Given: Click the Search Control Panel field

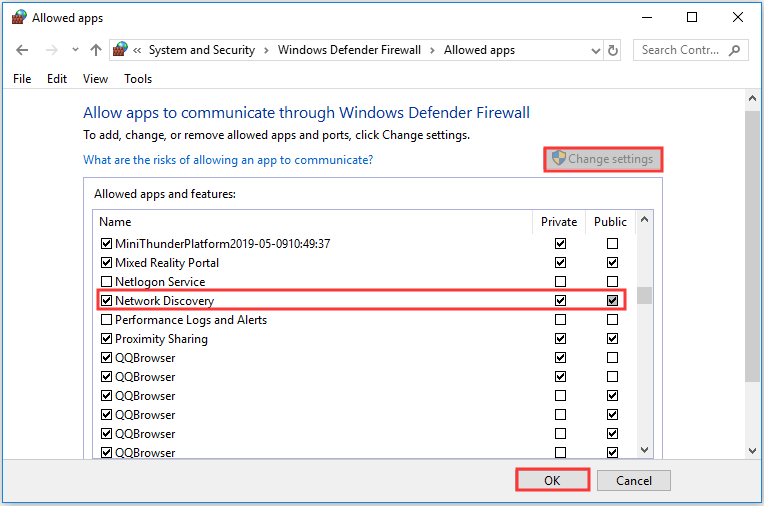Looking at the screenshot, I should coord(690,50).
